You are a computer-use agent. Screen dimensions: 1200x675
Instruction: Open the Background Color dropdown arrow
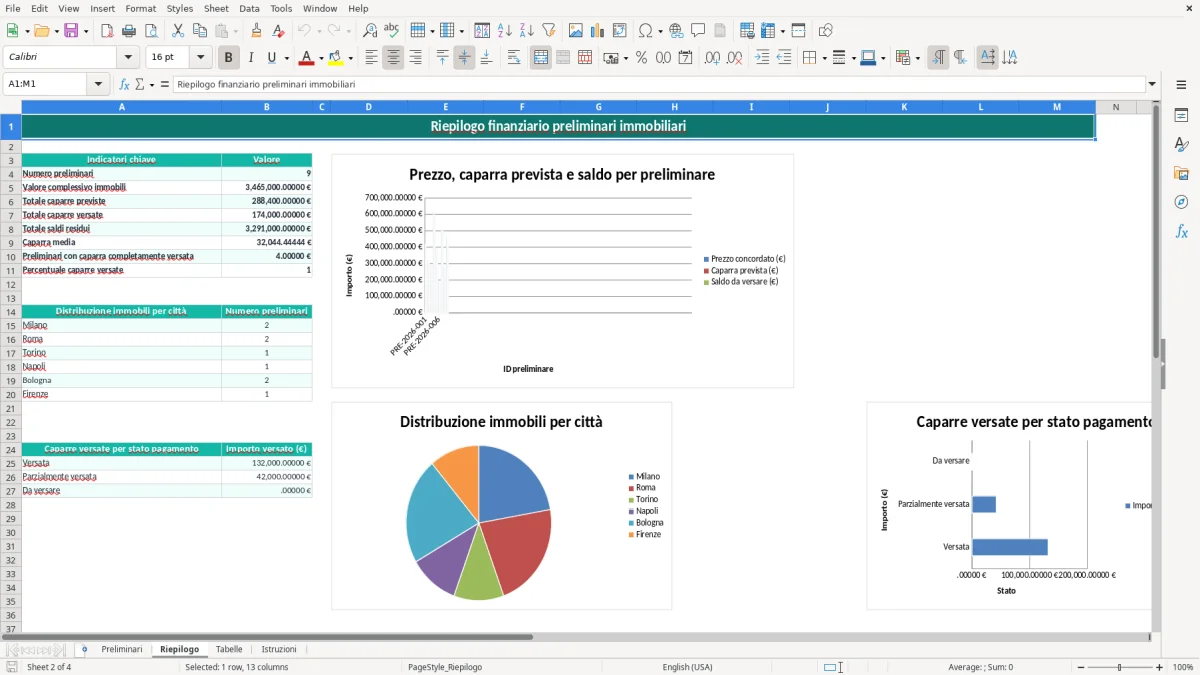[x=350, y=58]
